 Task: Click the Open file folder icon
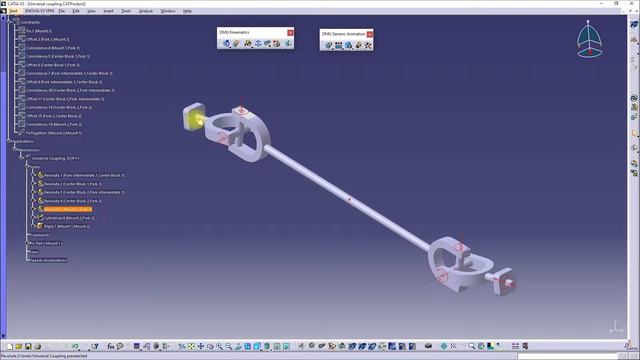tap(19, 346)
